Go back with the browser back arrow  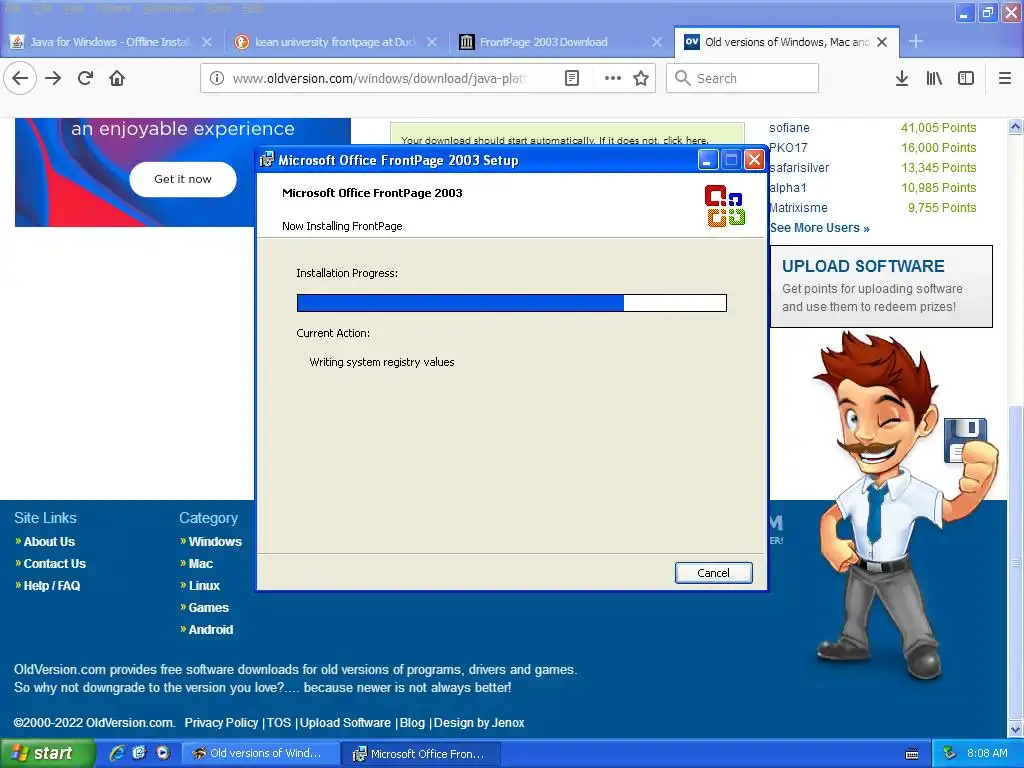coord(20,78)
